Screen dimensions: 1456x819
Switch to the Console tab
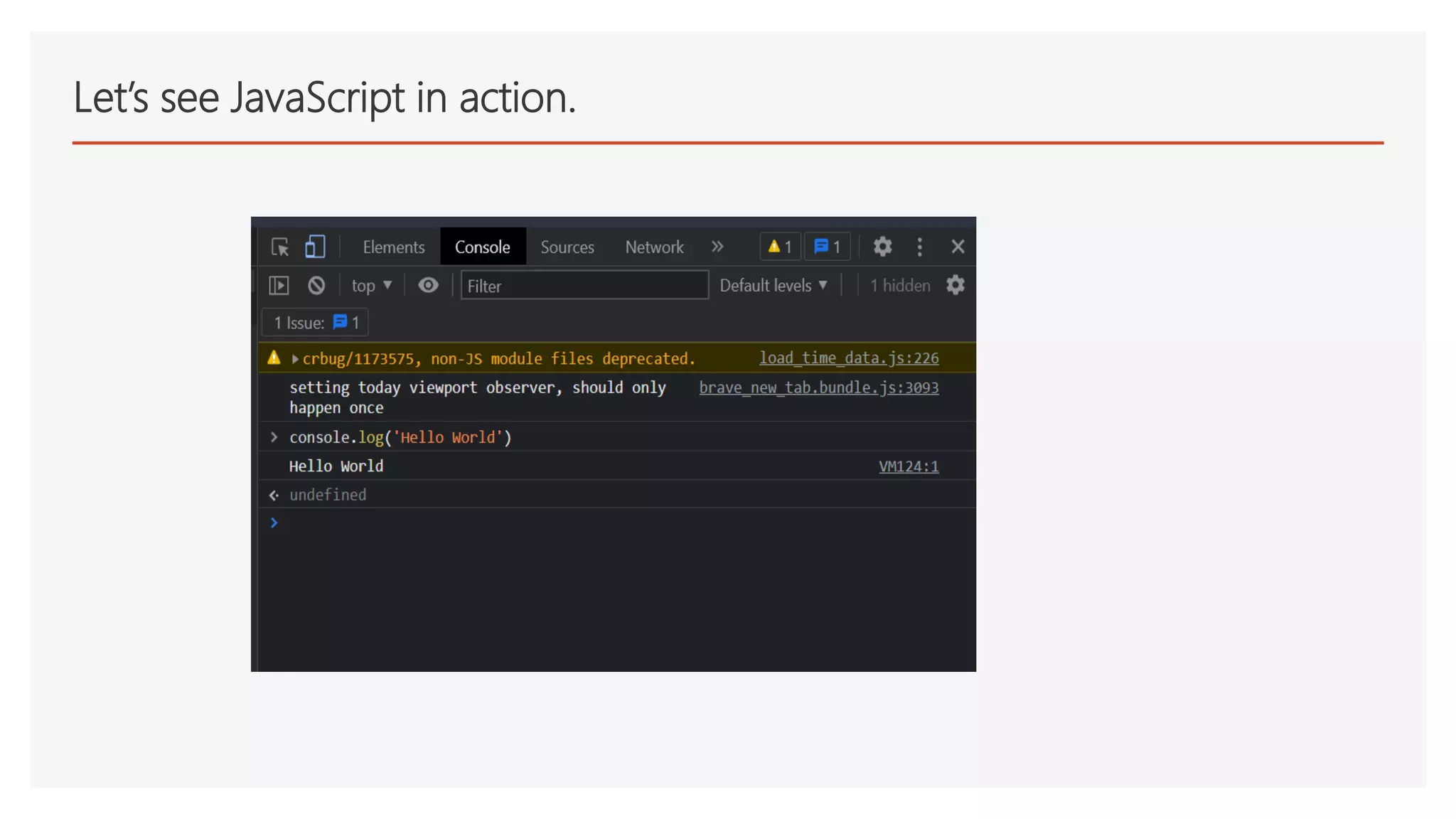pyautogui.click(x=483, y=247)
